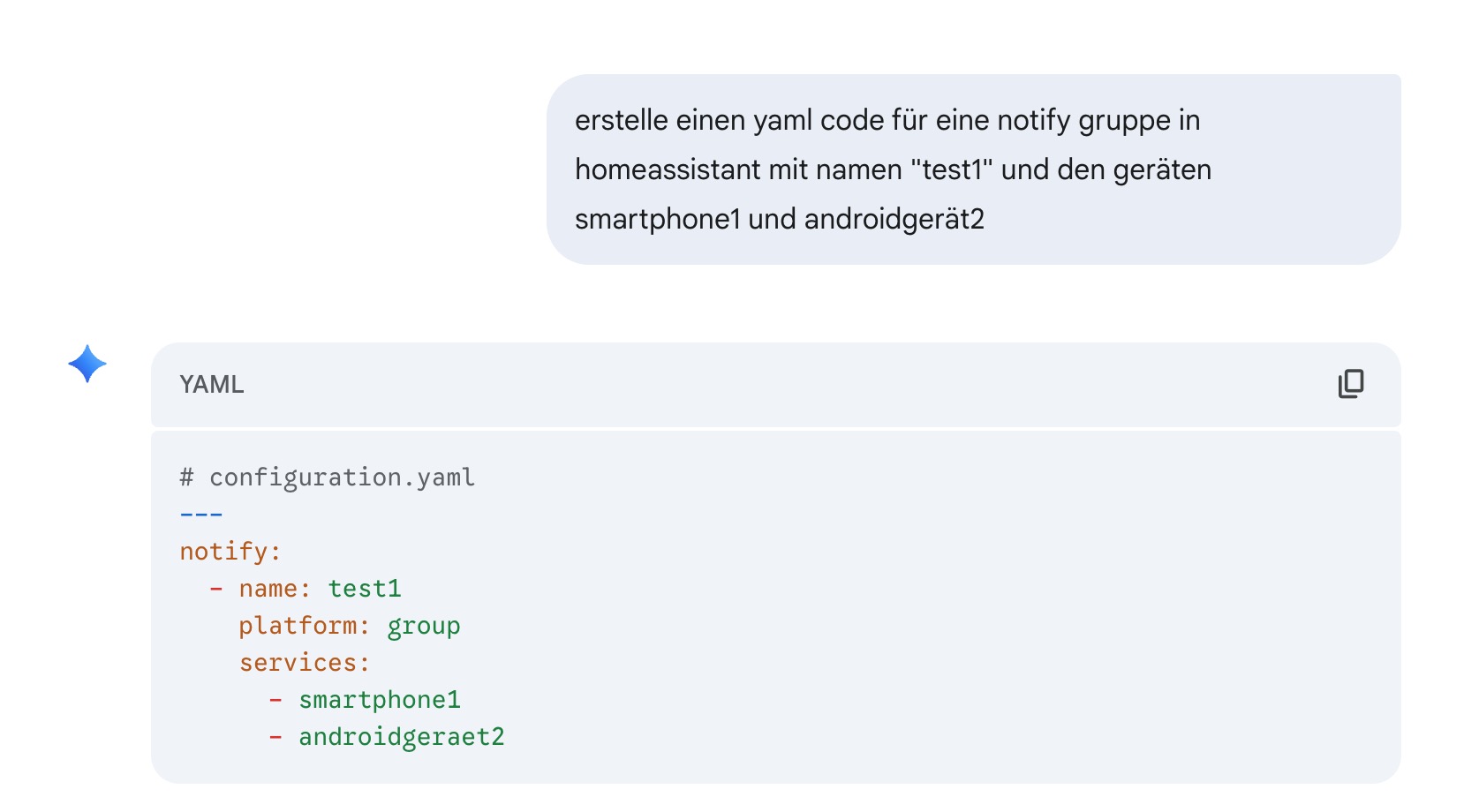This screenshot has height=812, width=1464.
Task: Click the word 'smartphone1' in the prompt
Action: click(x=657, y=219)
